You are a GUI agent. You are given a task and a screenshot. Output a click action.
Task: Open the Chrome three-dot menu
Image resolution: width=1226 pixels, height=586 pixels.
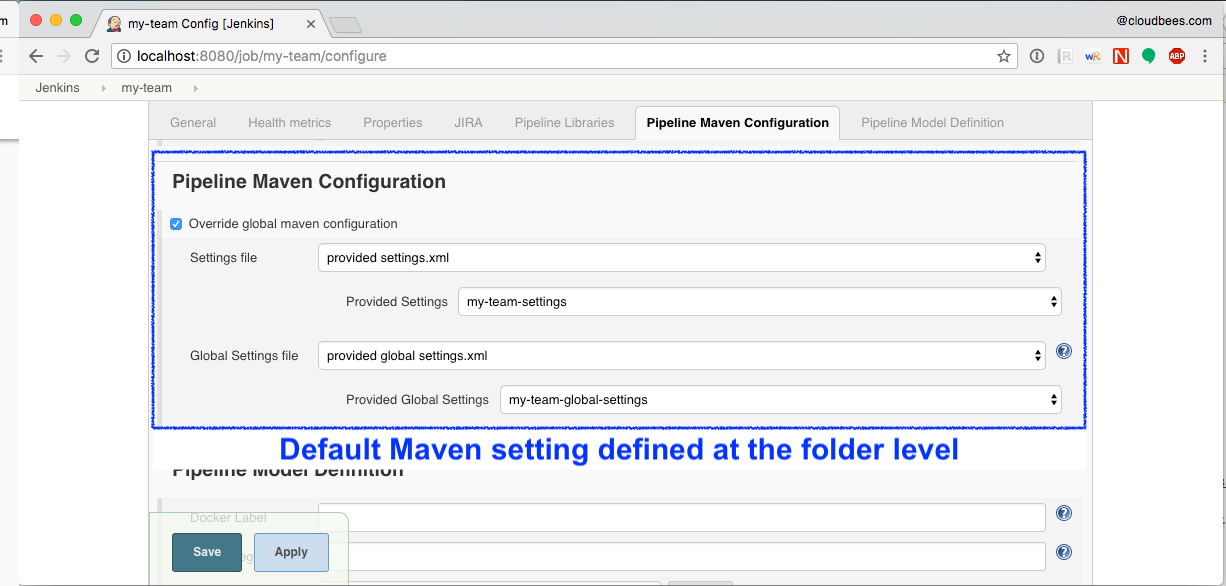point(1205,56)
